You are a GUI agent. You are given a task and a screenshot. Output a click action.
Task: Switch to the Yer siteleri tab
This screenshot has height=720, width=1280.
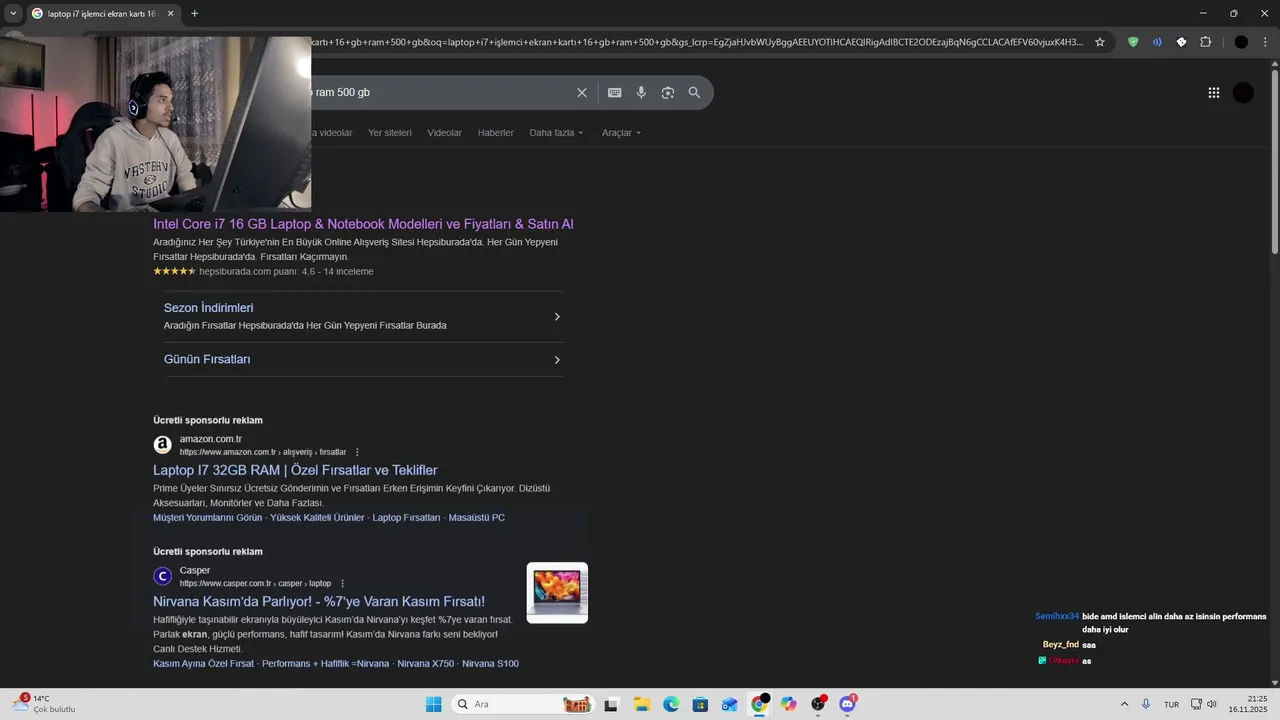(x=390, y=132)
